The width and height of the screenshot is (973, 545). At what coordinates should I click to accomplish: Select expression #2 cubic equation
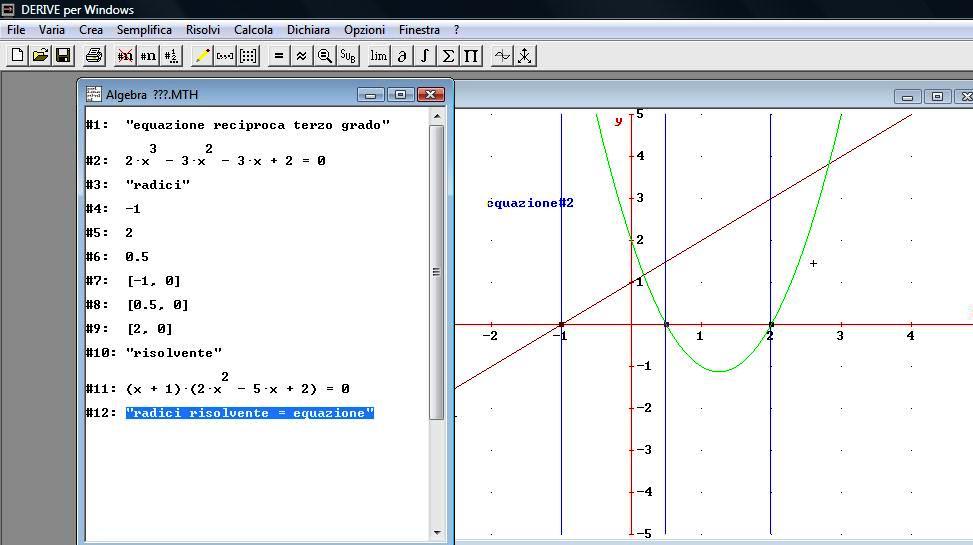tap(225, 155)
